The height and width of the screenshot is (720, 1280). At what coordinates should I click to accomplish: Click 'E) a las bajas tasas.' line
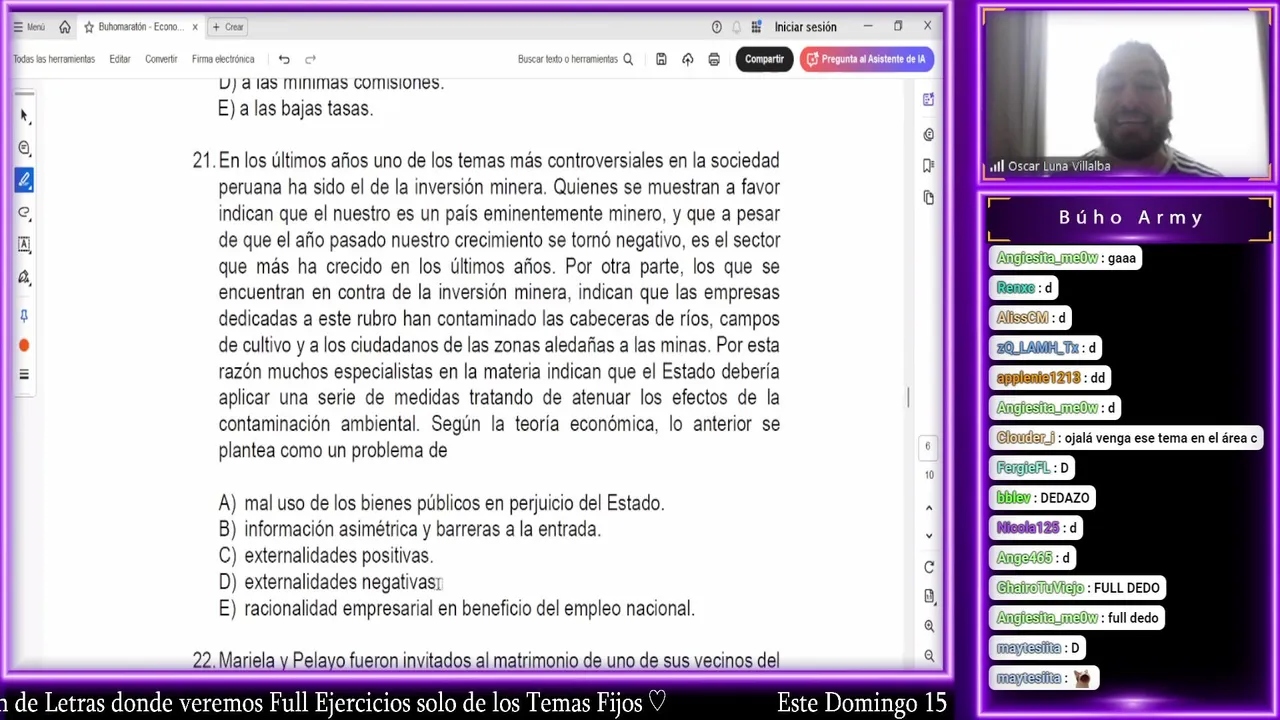[295, 109]
